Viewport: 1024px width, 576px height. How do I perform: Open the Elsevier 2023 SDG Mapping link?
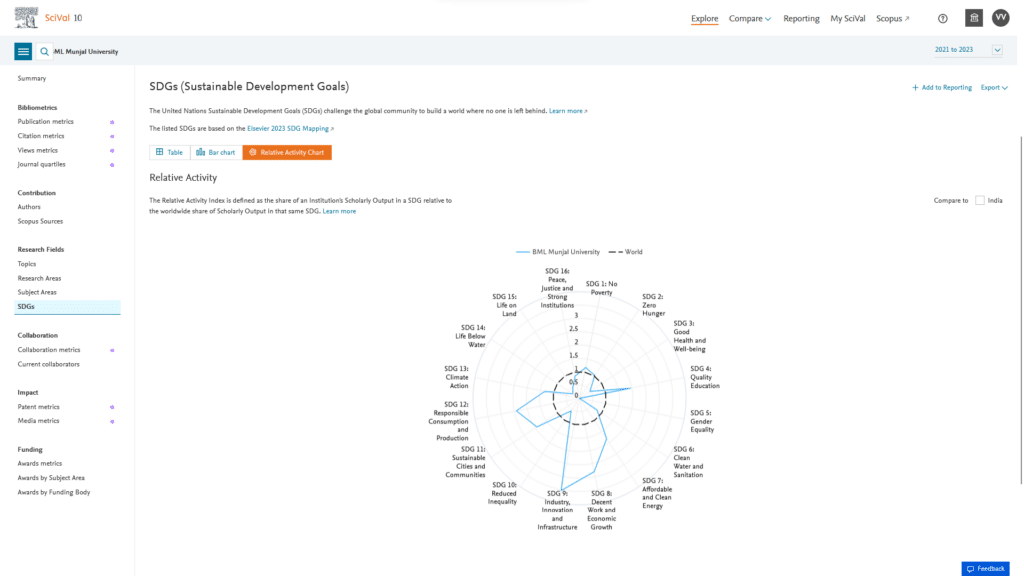coord(290,129)
